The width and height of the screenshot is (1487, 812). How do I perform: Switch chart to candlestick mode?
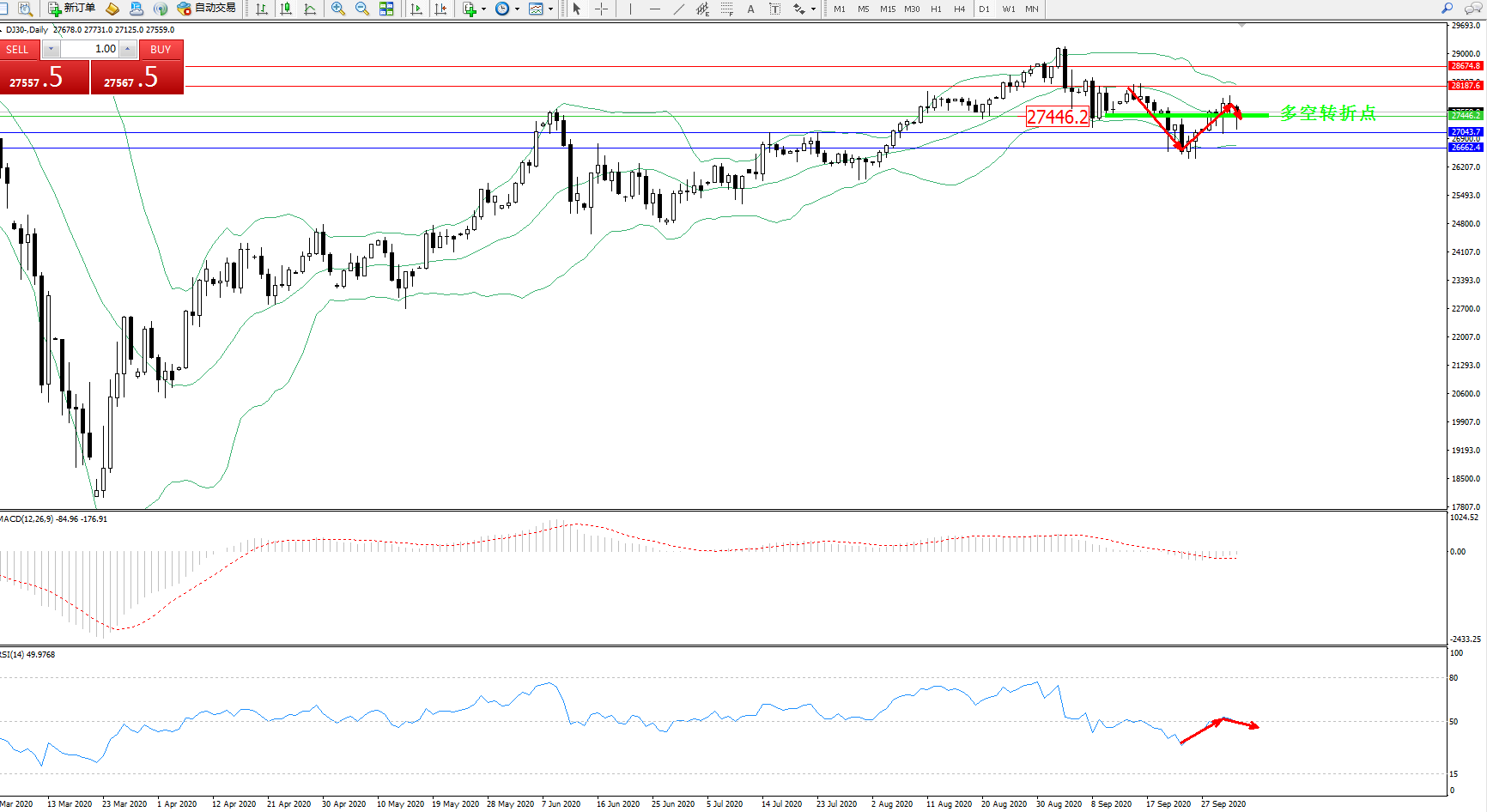click(286, 9)
